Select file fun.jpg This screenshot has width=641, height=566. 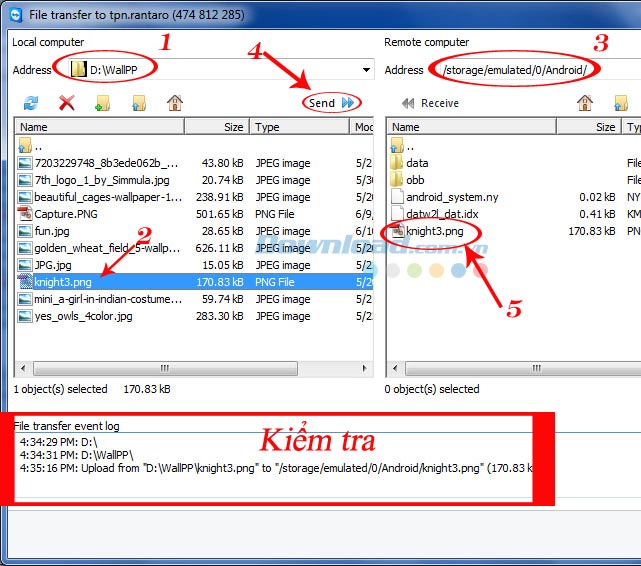[52, 231]
